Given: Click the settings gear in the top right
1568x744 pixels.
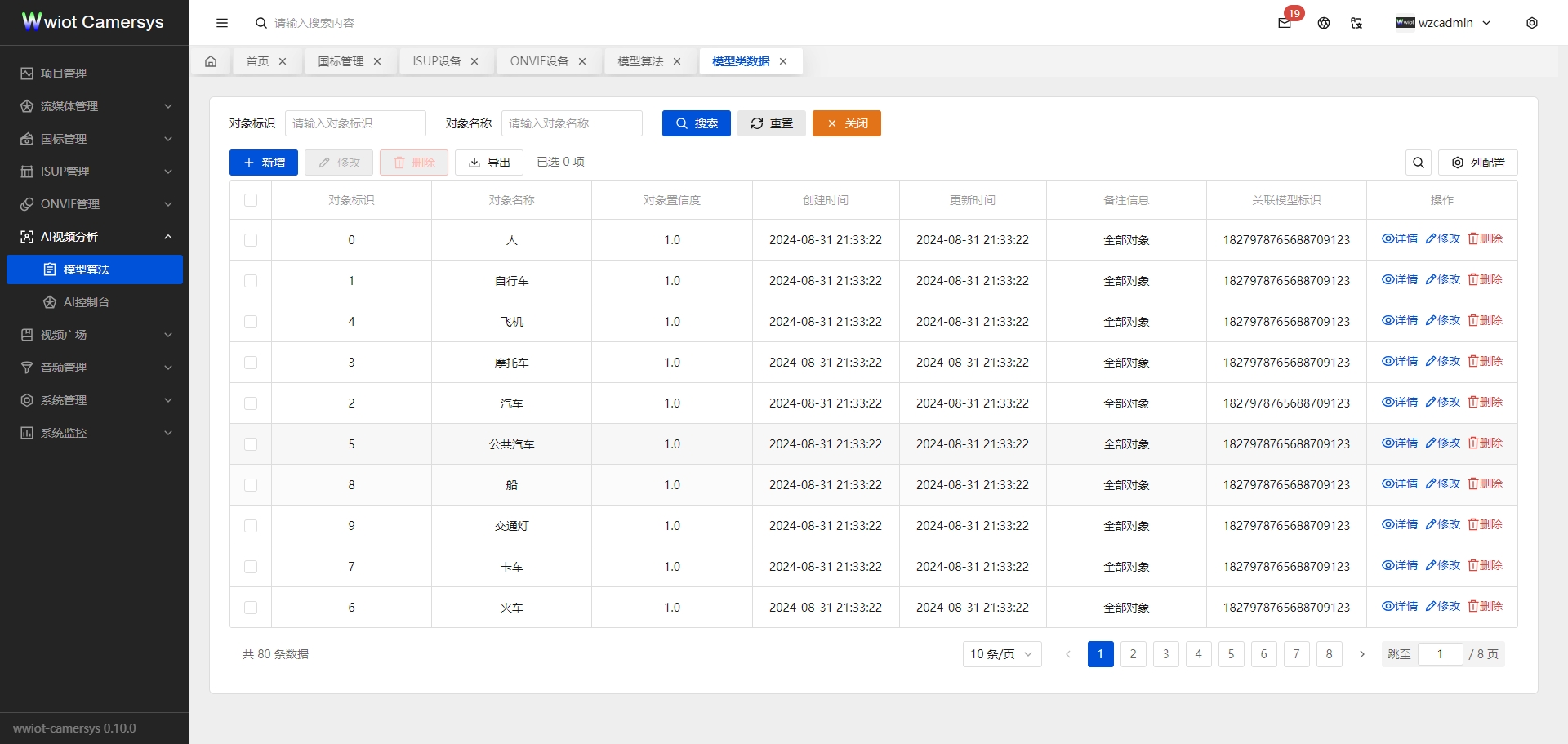Looking at the screenshot, I should point(1533,23).
